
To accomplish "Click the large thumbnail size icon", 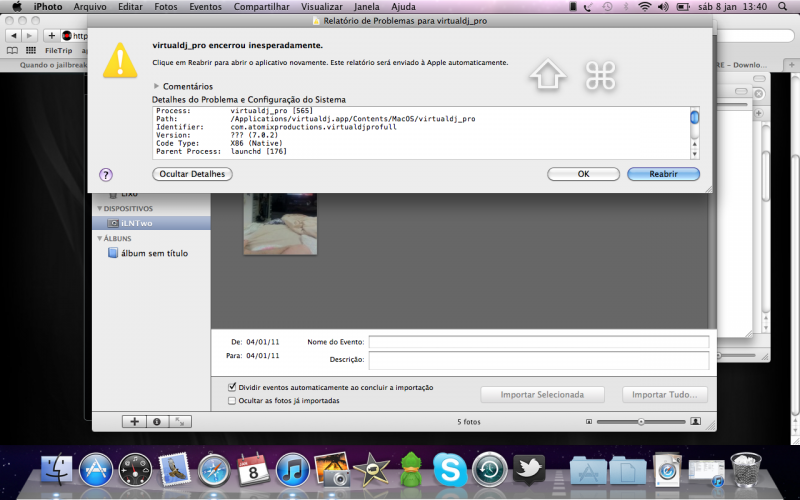I will (x=695, y=421).
